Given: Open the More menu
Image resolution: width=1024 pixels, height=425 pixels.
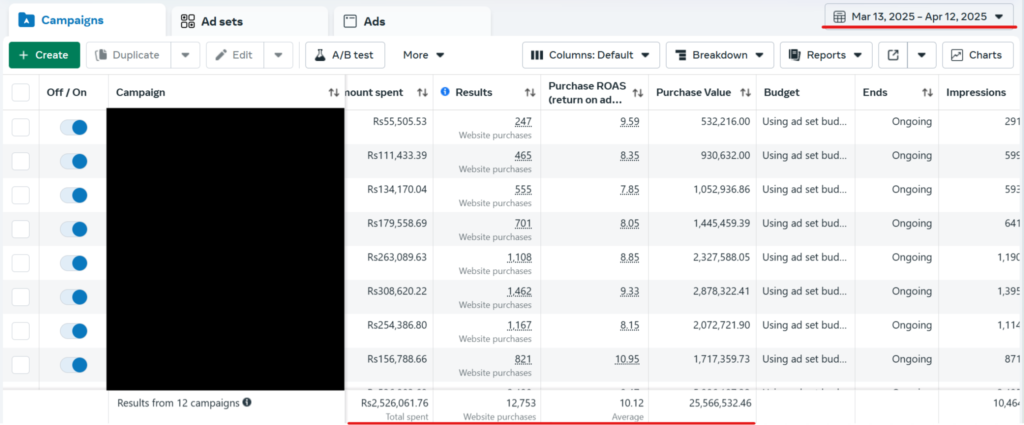Looking at the screenshot, I should pos(423,55).
